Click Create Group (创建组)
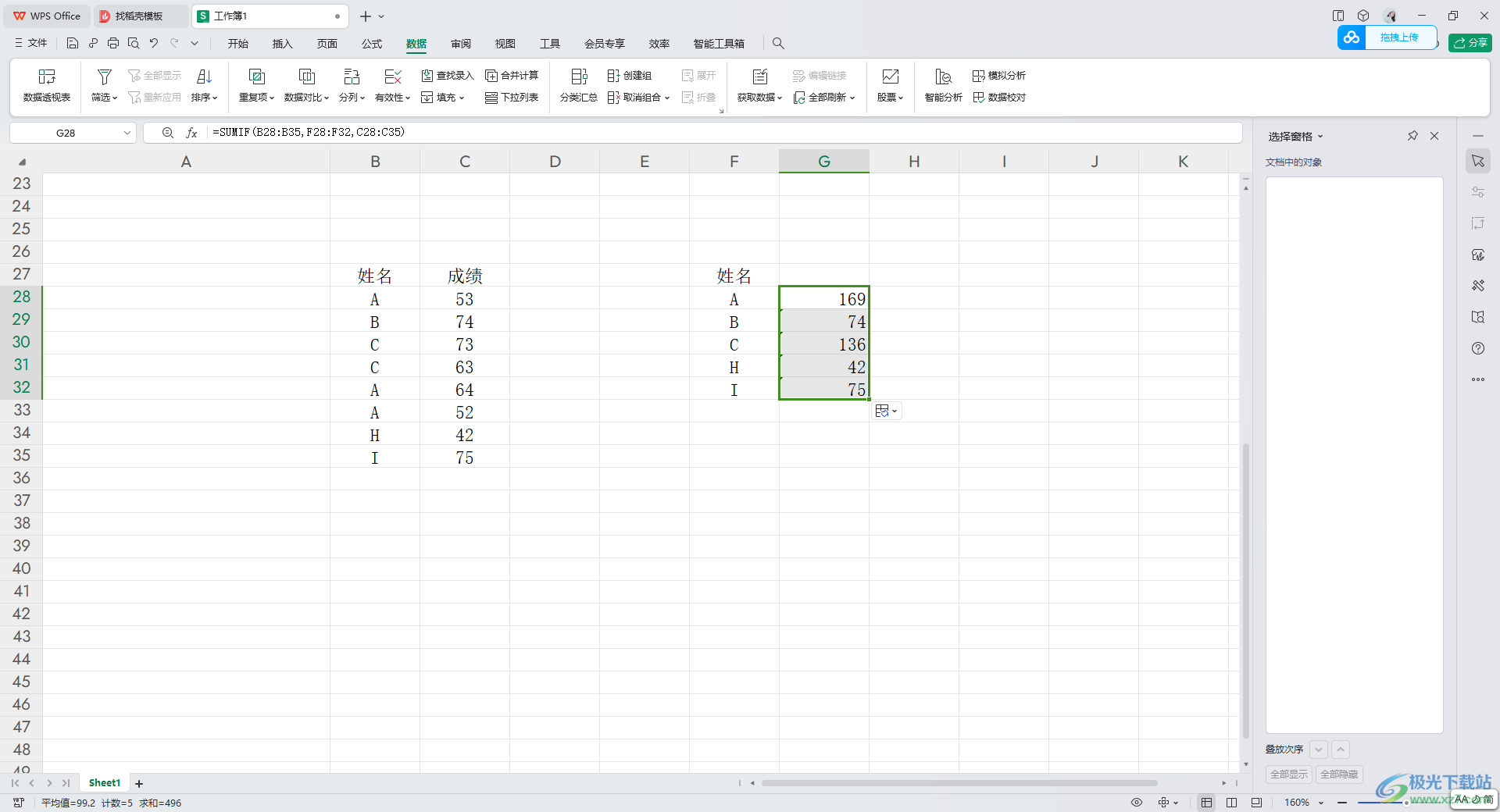1500x812 pixels. pos(630,76)
